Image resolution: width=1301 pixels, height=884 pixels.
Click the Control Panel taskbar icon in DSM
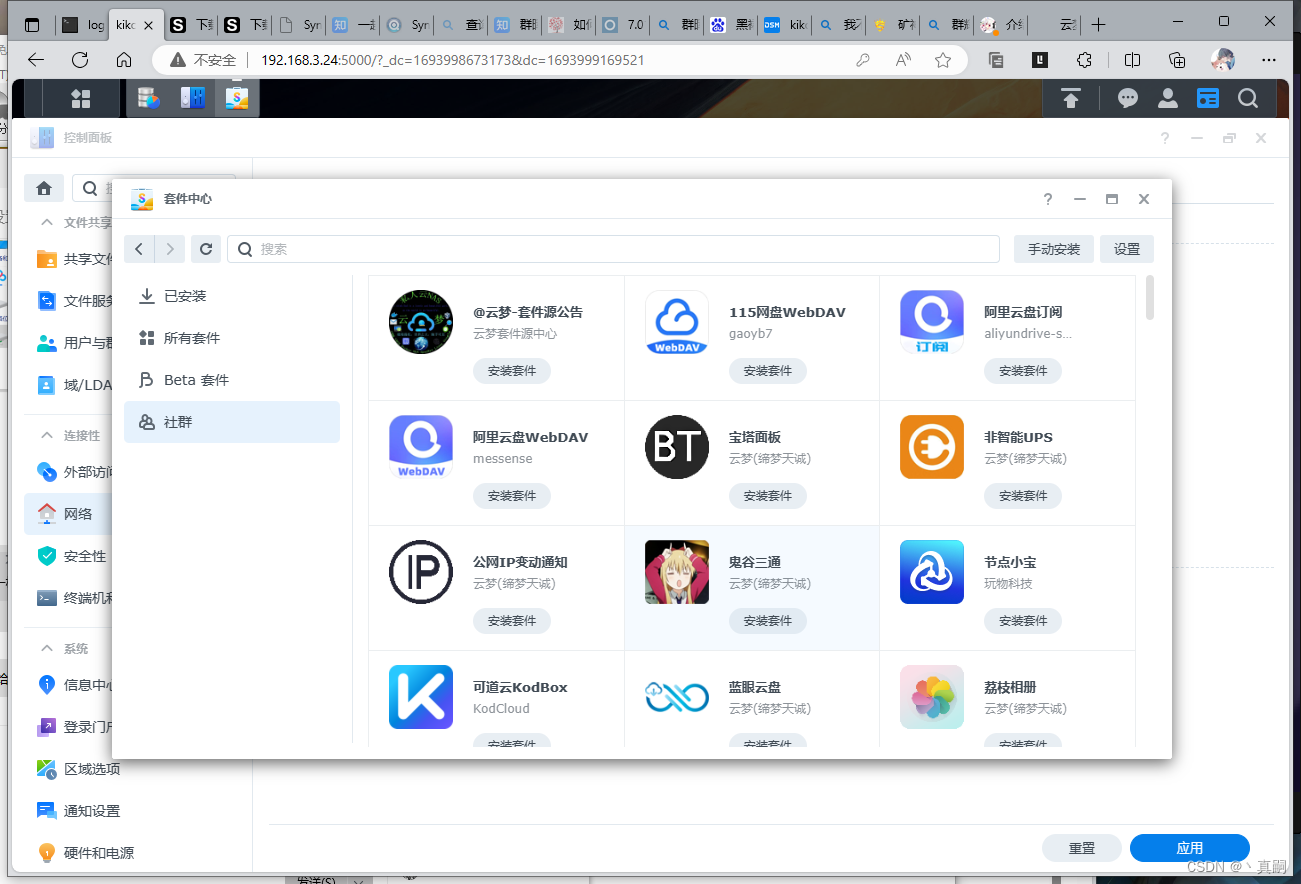click(x=192, y=98)
